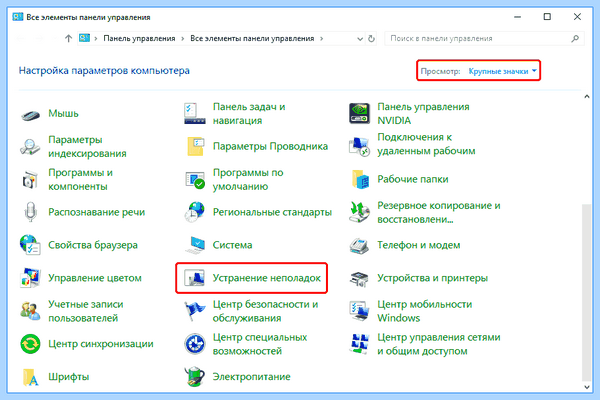Screen dimensions: 600x400
Task: Click the Распознавание речи microphone icon
Action: point(30,212)
